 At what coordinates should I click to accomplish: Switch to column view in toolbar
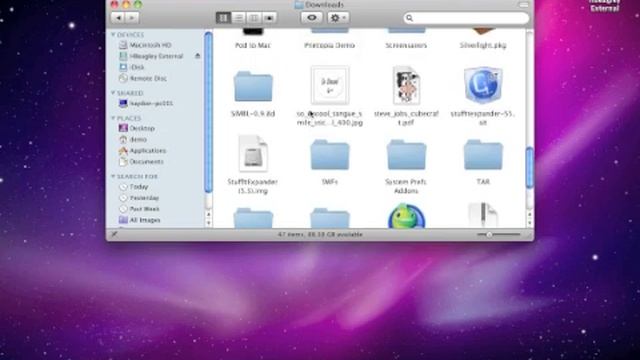pos(254,18)
